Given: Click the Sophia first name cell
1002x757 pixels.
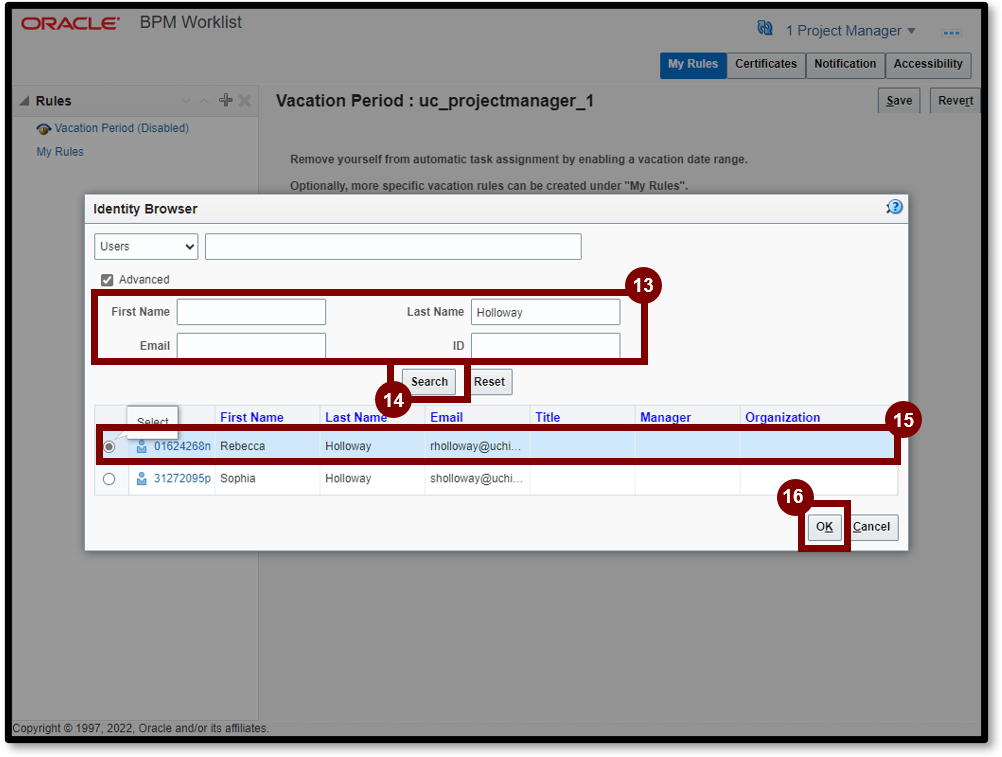Looking at the screenshot, I should (267, 478).
